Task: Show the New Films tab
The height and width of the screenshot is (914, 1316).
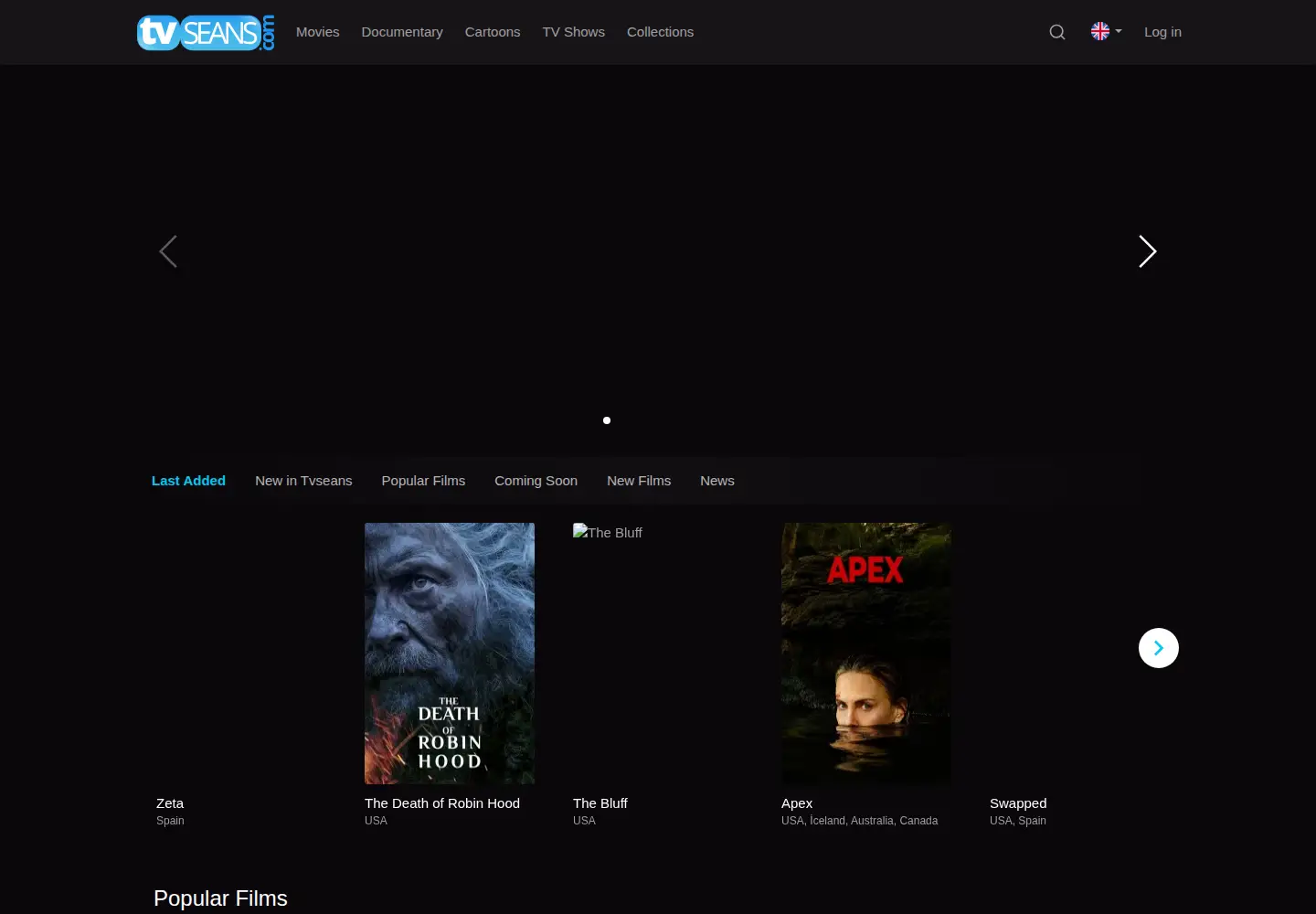Action: [x=639, y=481]
